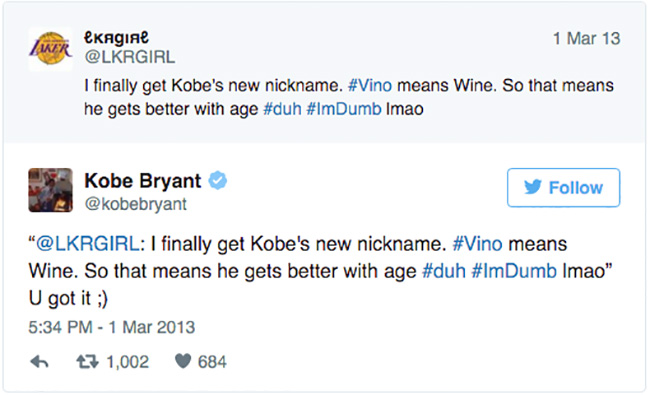
Task: Open Kobe Bryant's profile photo
Action: pos(51,190)
